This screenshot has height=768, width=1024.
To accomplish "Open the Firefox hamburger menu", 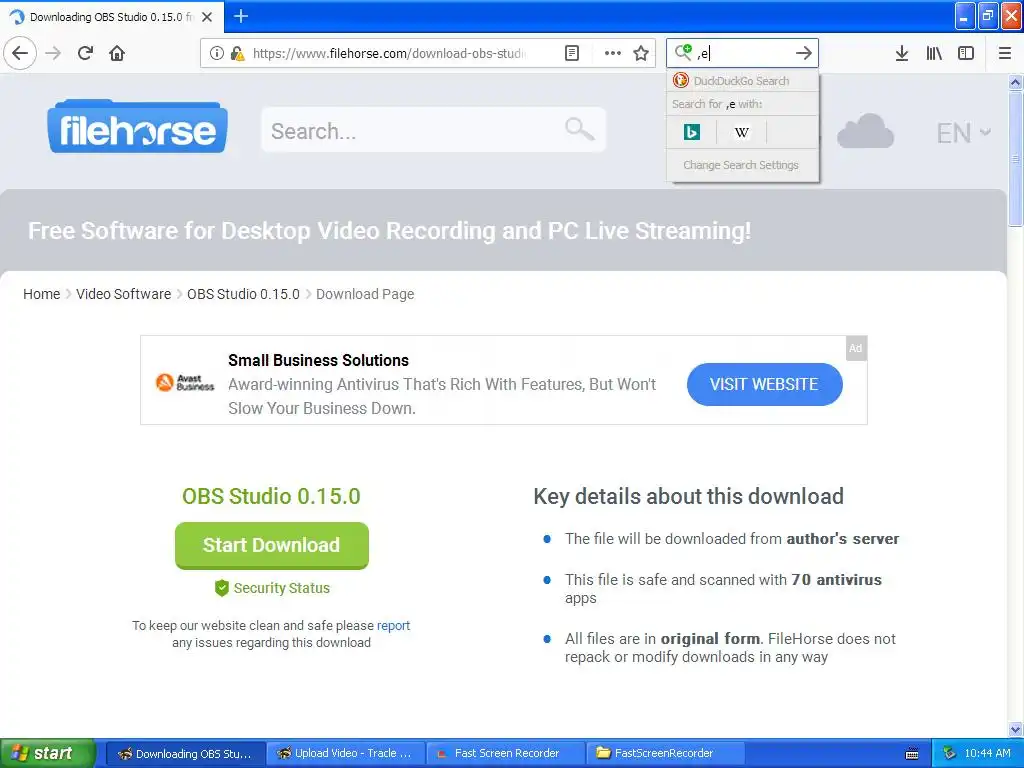I will (1005, 53).
